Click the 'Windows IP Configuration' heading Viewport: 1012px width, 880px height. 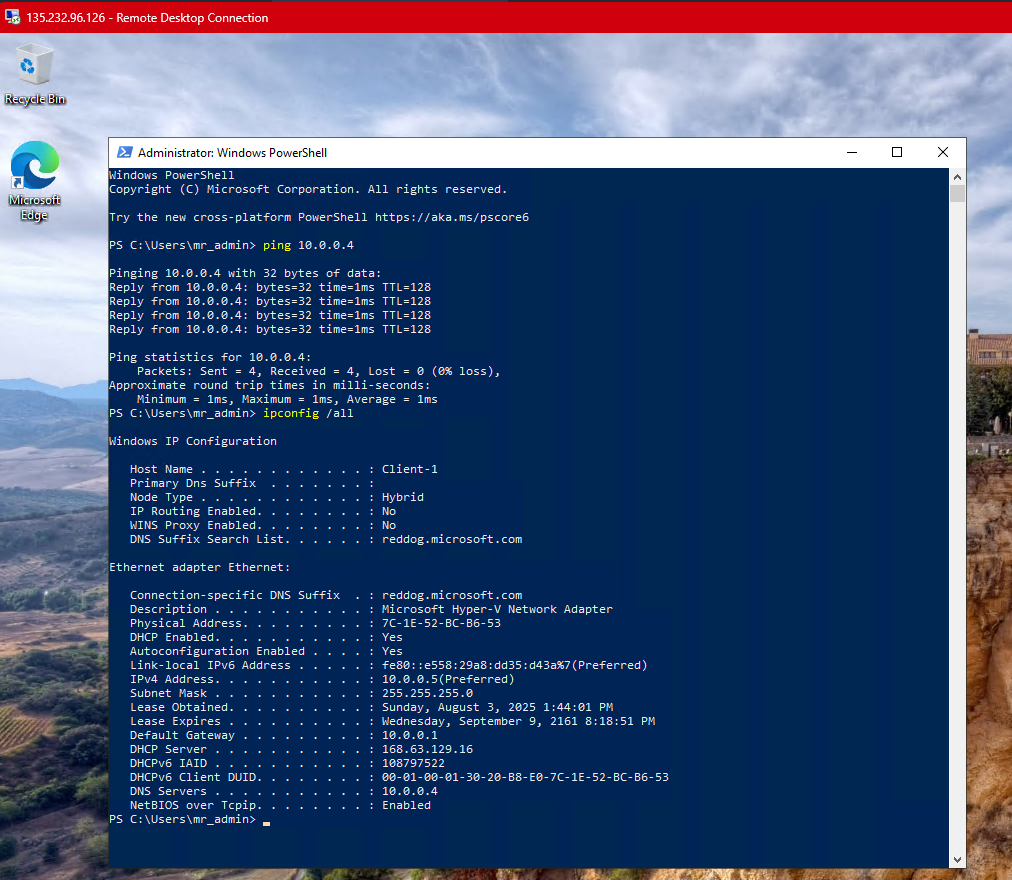point(192,442)
